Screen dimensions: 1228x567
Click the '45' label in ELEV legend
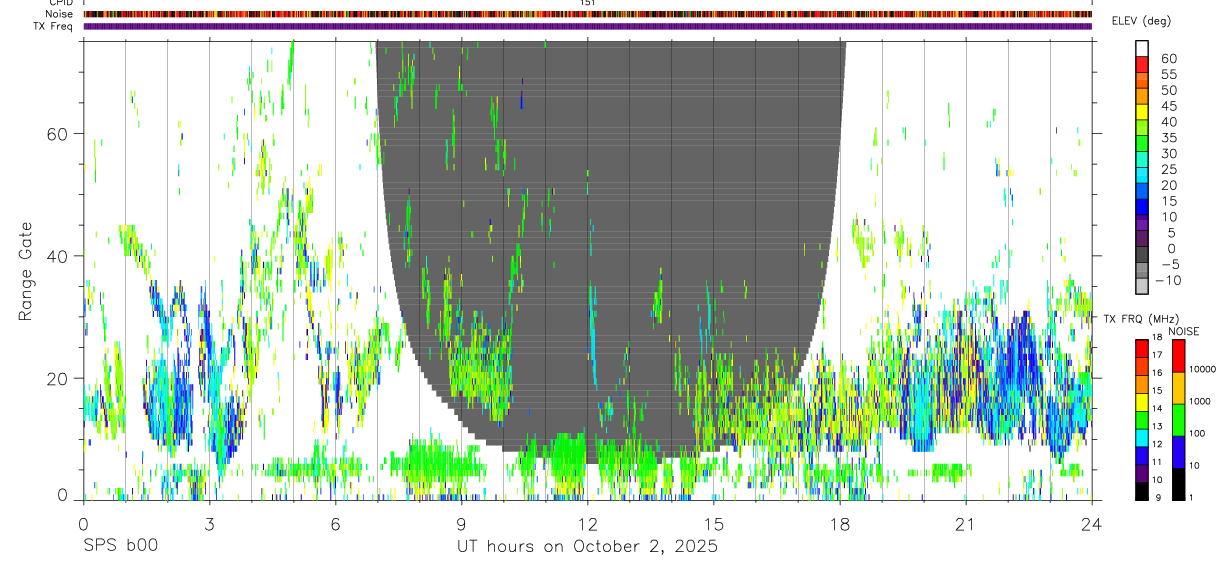(x=1168, y=106)
